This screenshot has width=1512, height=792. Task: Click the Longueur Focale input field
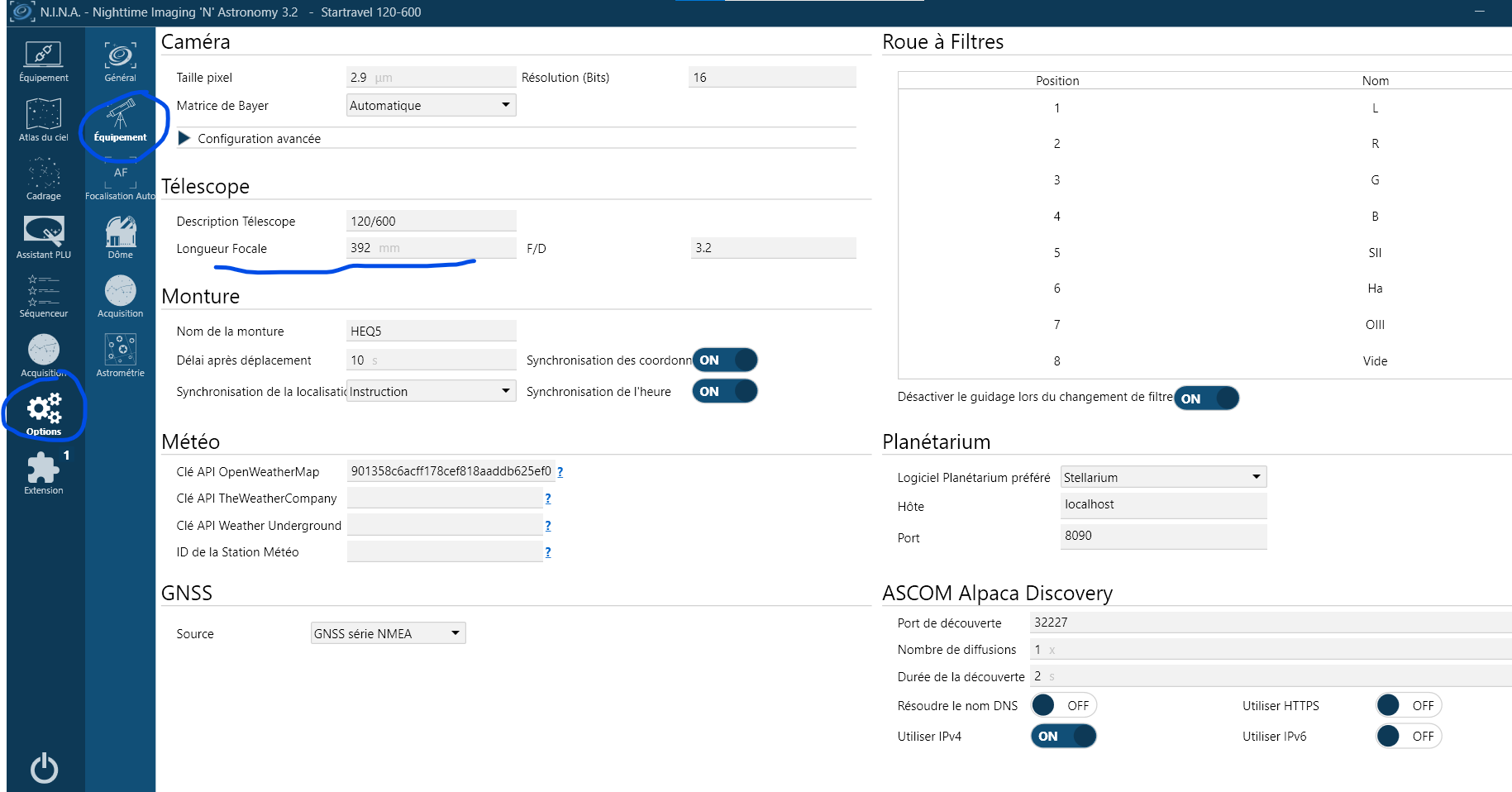tap(432, 248)
